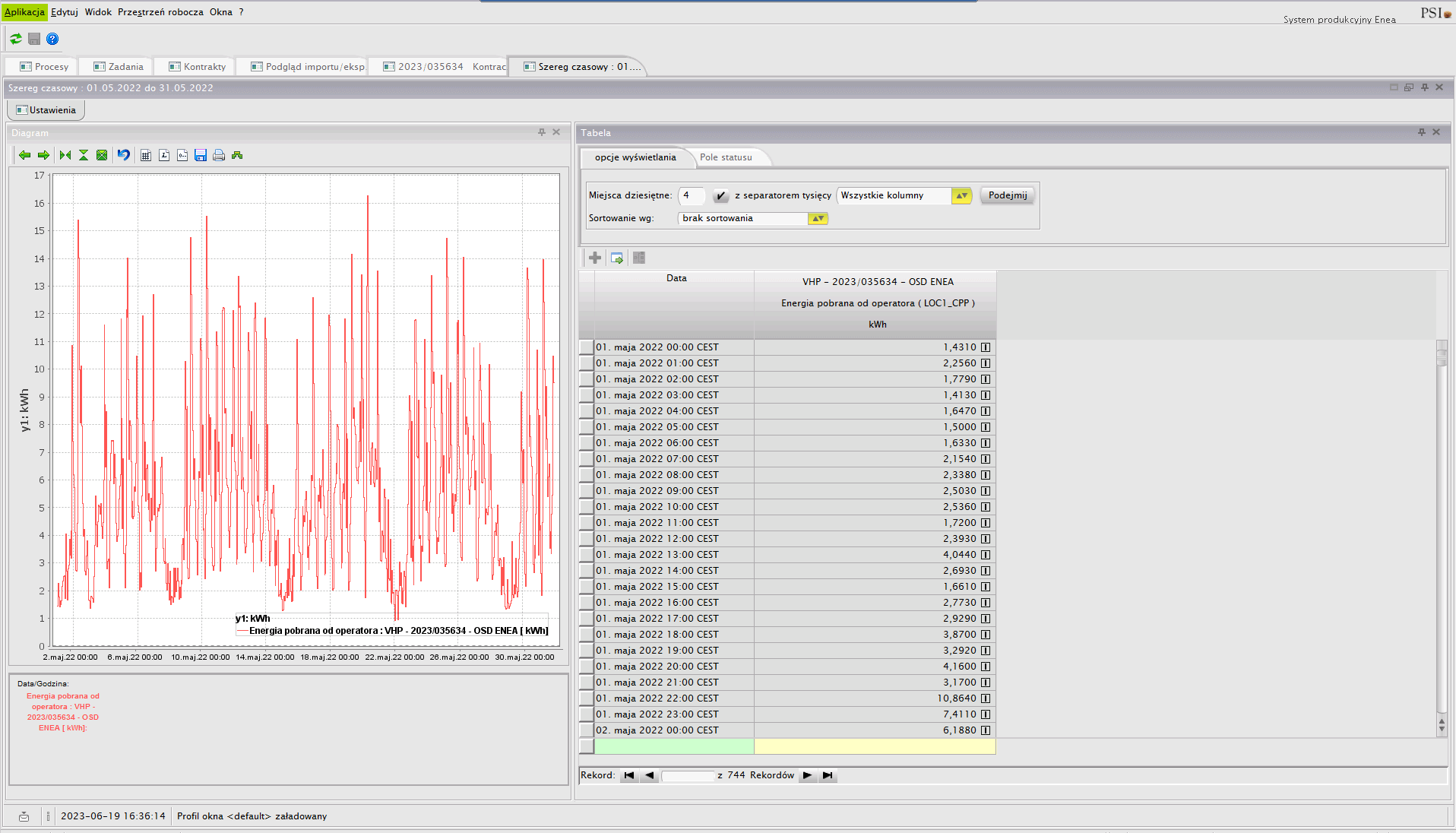Click the blue undo arrow in Diagram toolbar

tap(123, 155)
